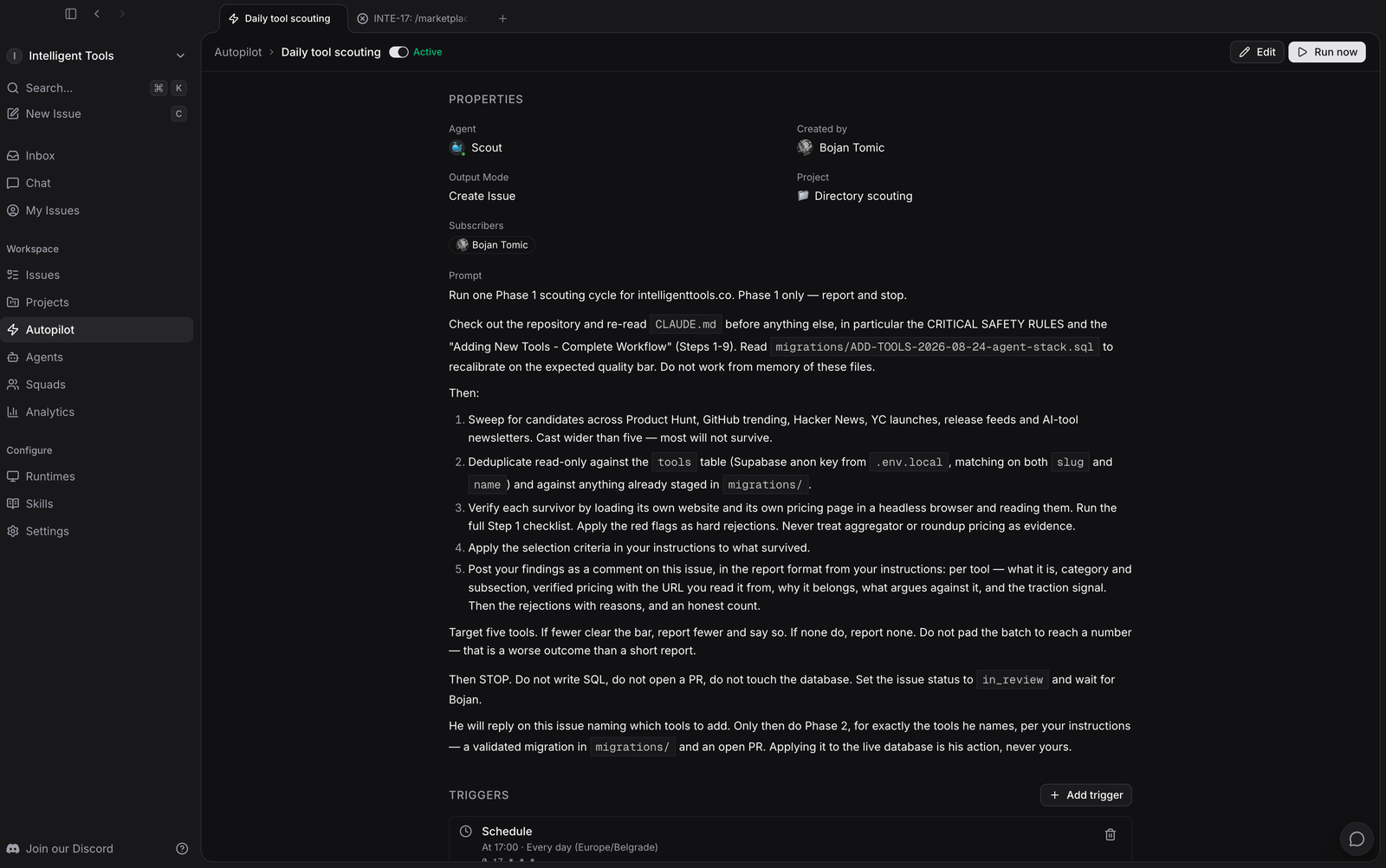Open the Squads page
The width and height of the screenshot is (1386, 868).
[x=97, y=385]
